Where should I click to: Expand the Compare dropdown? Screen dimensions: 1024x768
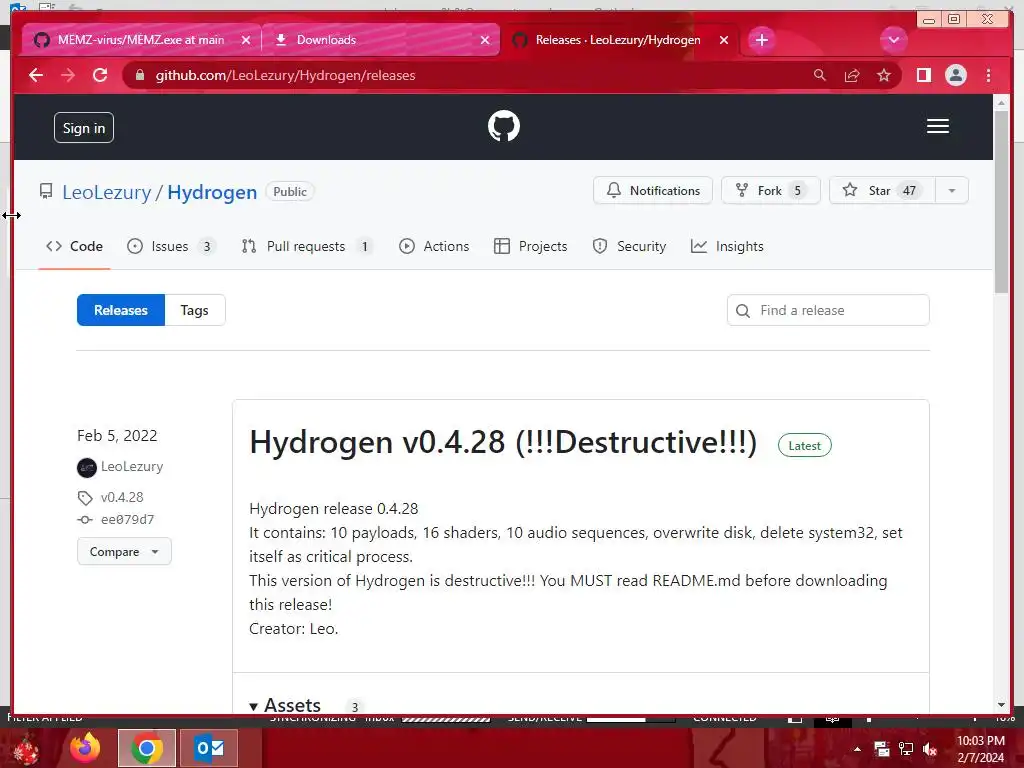tap(124, 552)
